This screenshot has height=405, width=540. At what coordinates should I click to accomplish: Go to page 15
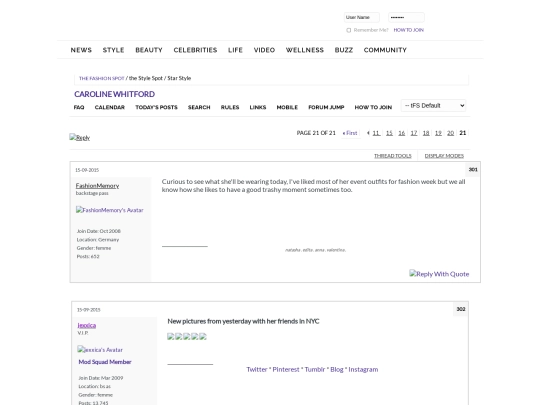click(389, 133)
